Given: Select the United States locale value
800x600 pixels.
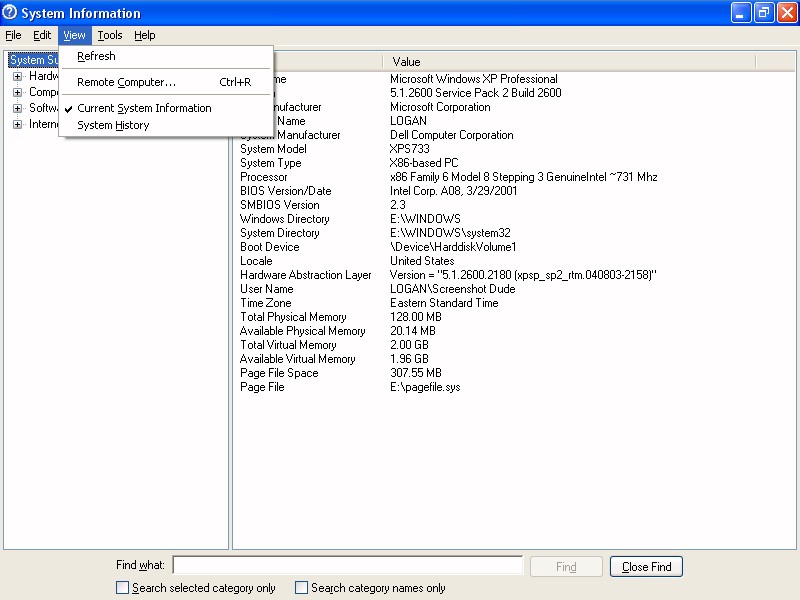Looking at the screenshot, I should [422, 261].
